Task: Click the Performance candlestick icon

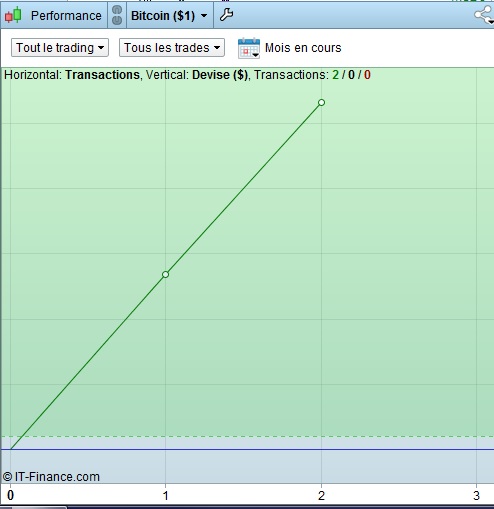Action: 13,15
